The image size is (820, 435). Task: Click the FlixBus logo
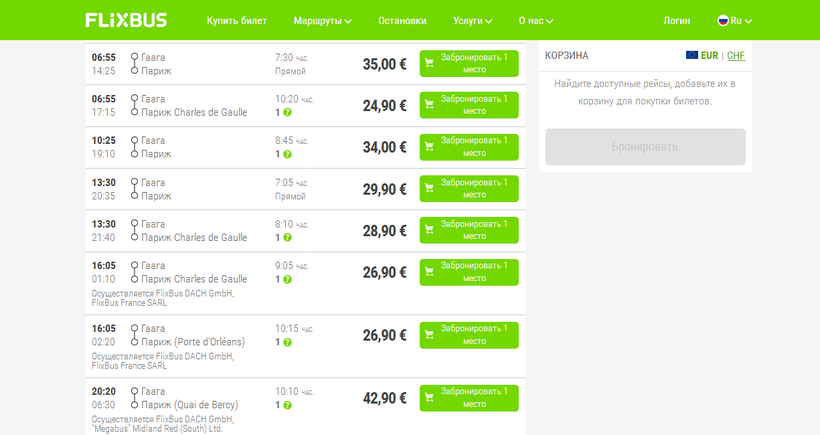(x=126, y=20)
